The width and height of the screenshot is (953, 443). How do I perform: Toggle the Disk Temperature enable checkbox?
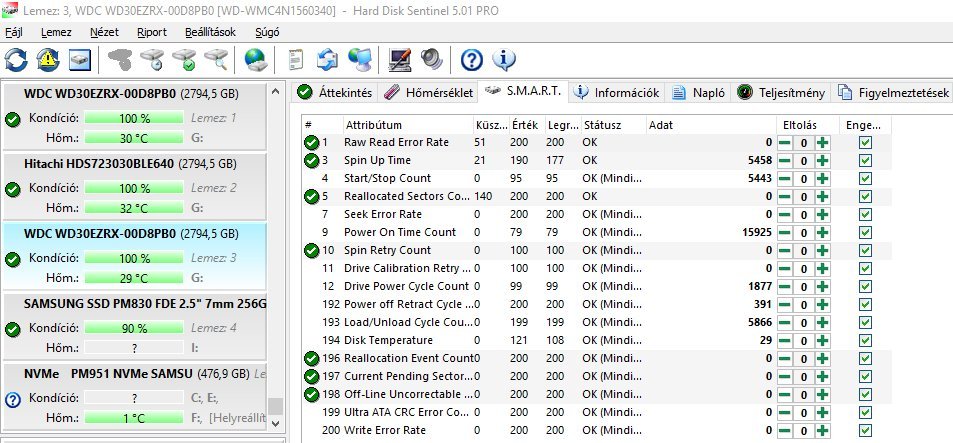point(865,340)
